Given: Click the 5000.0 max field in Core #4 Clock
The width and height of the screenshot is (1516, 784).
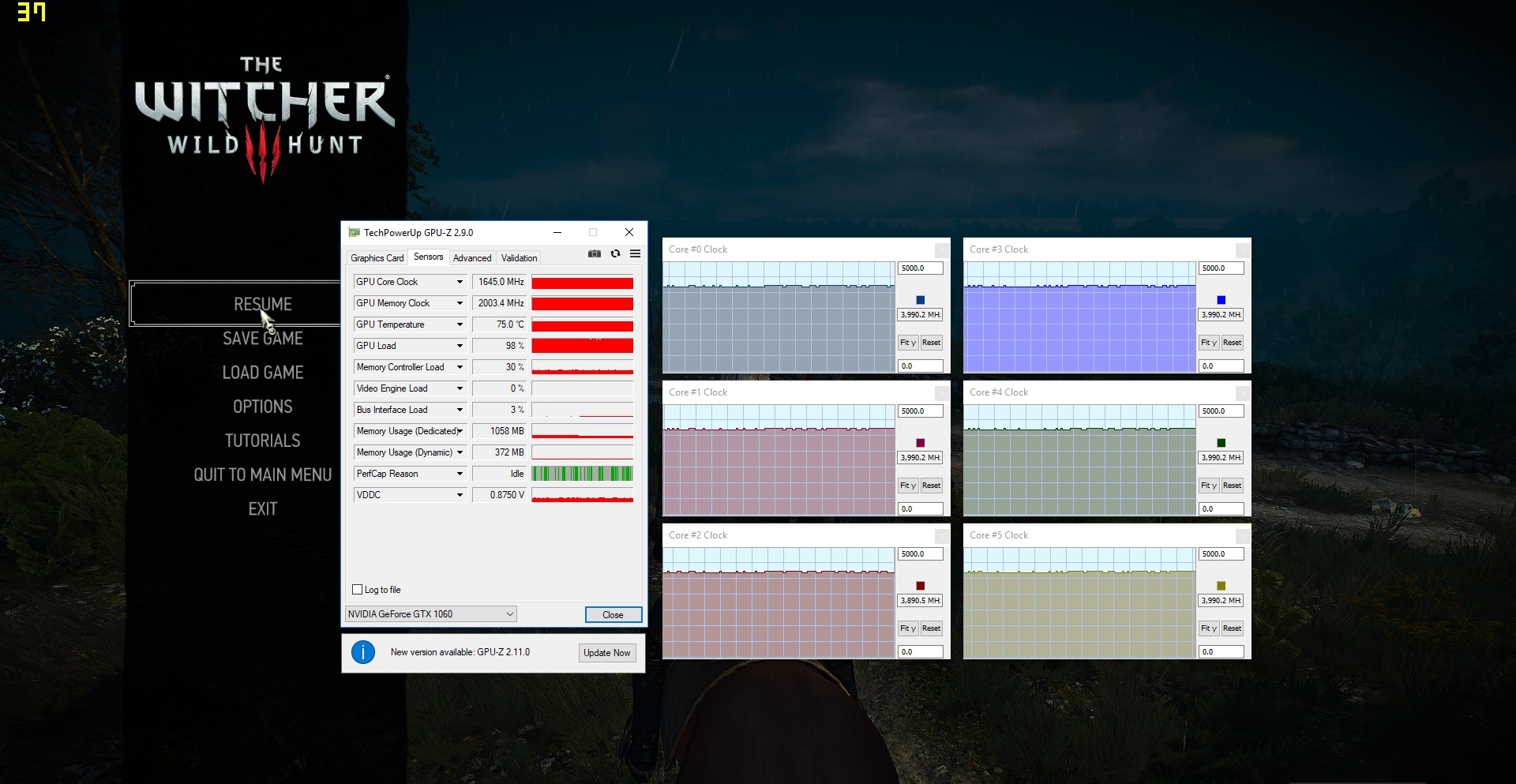Looking at the screenshot, I should click(x=1221, y=411).
